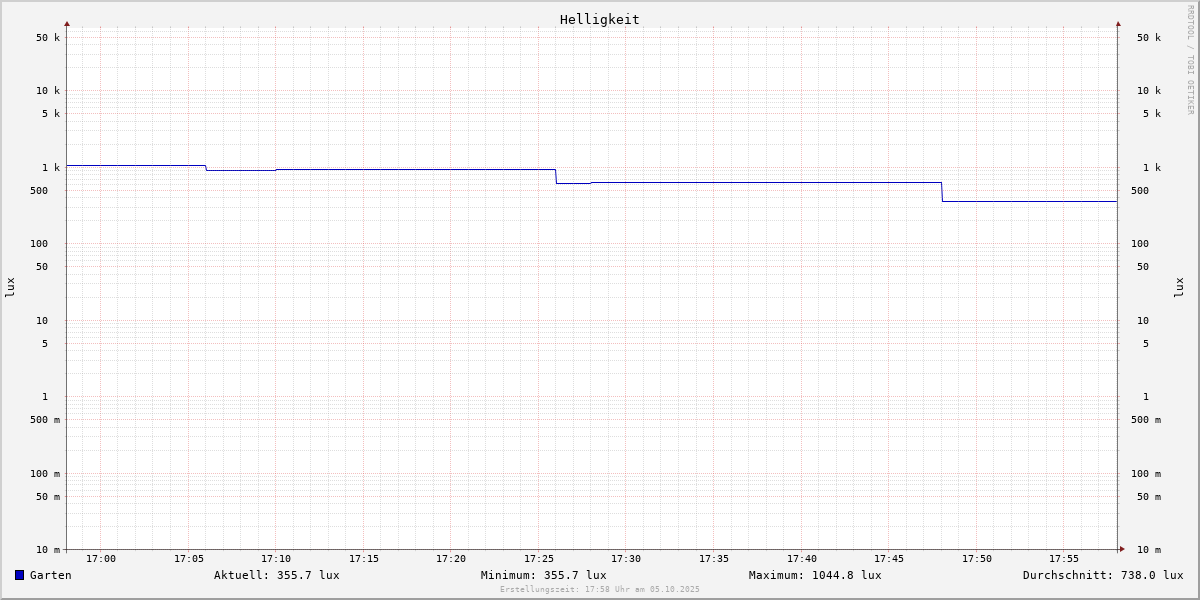The width and height of the screenshot is (1200, 600).
Task: Click the red arrowhead atop the left axis
Action: 67,23
